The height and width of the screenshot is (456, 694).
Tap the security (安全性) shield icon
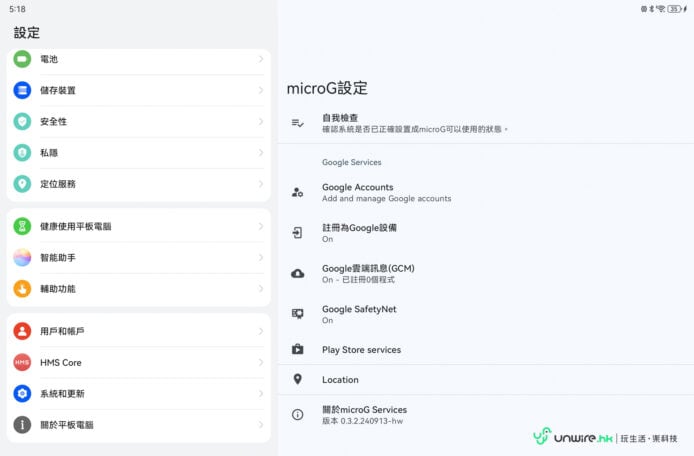[22, 121]
